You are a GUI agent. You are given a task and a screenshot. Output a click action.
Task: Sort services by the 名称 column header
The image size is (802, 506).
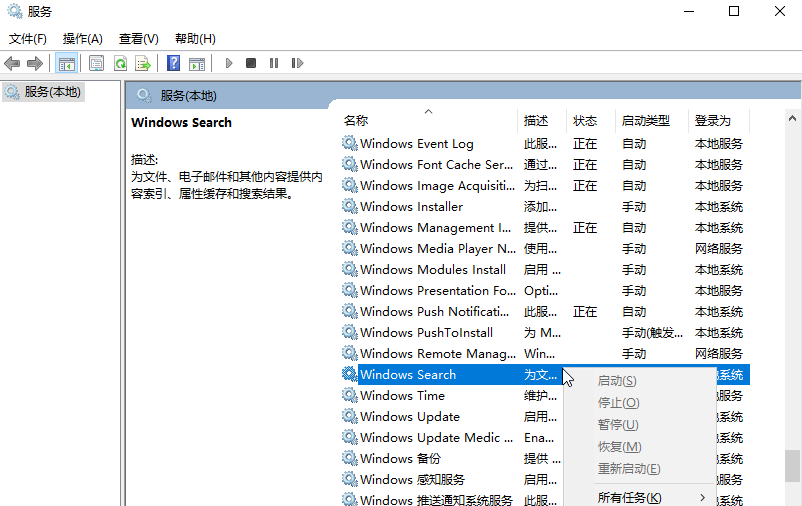pos(356,120)
